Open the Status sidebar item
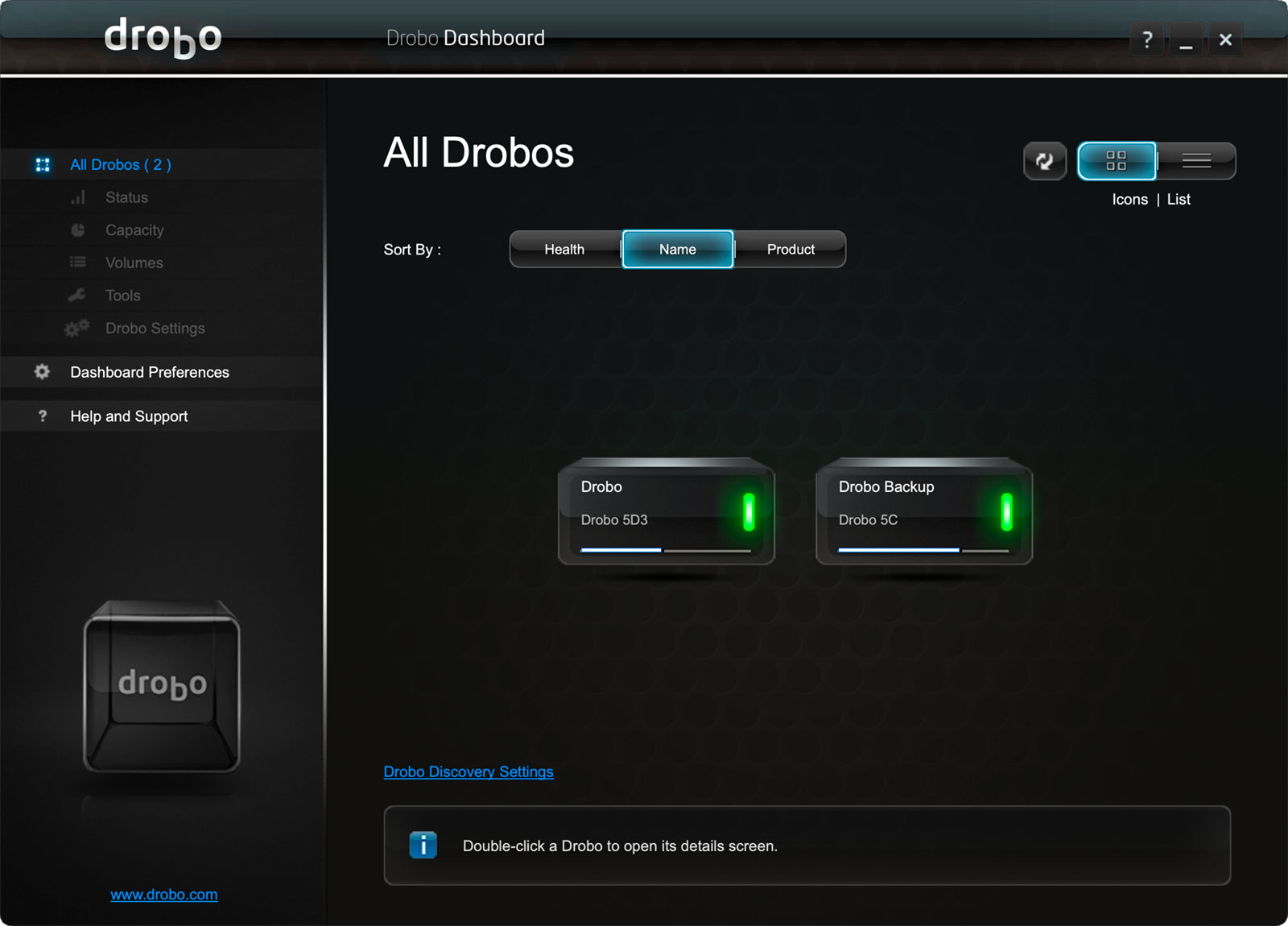This screenshot has height=926, width=1288. [x=126, y=197]
